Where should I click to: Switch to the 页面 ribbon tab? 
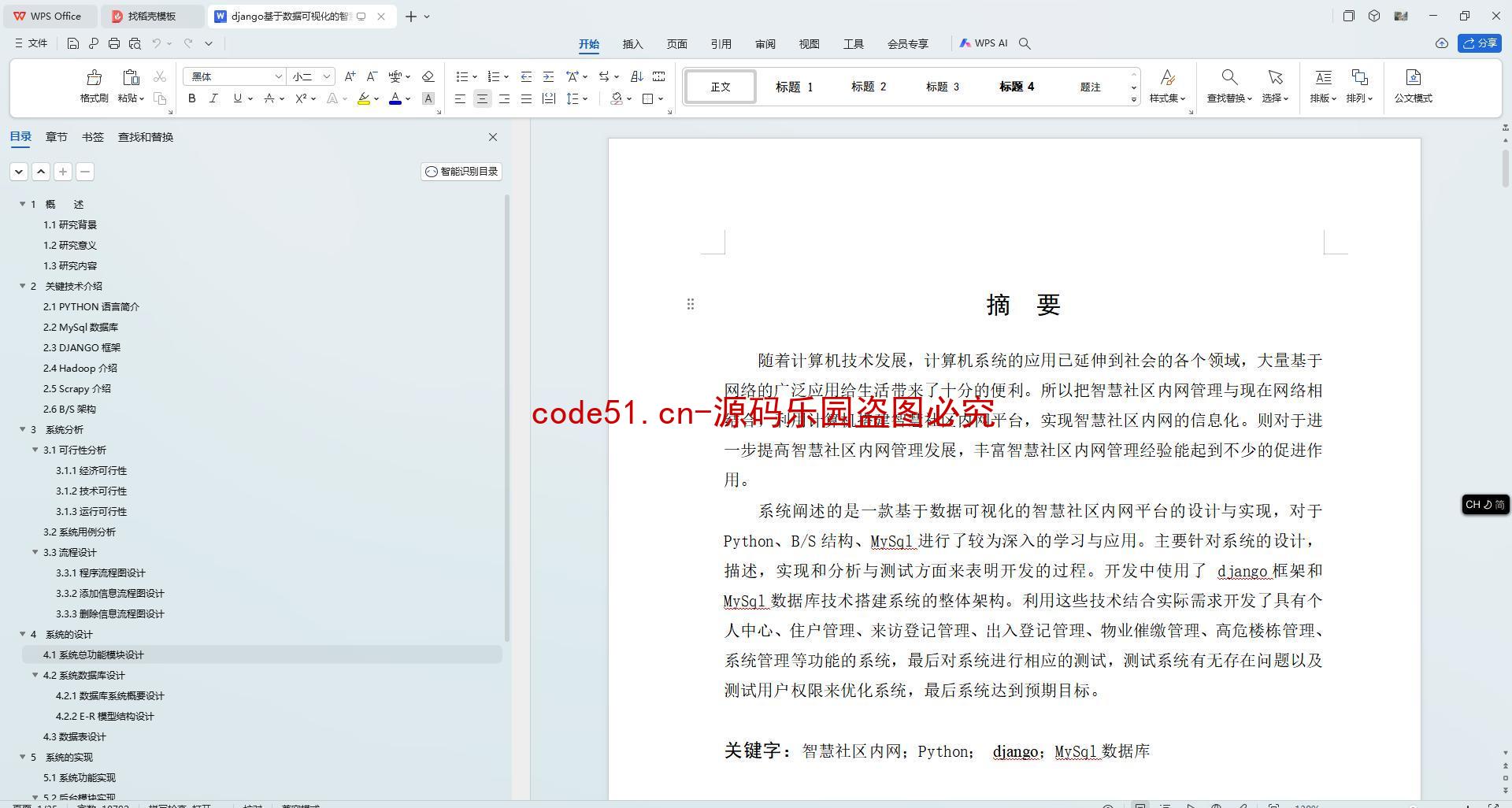676,44
